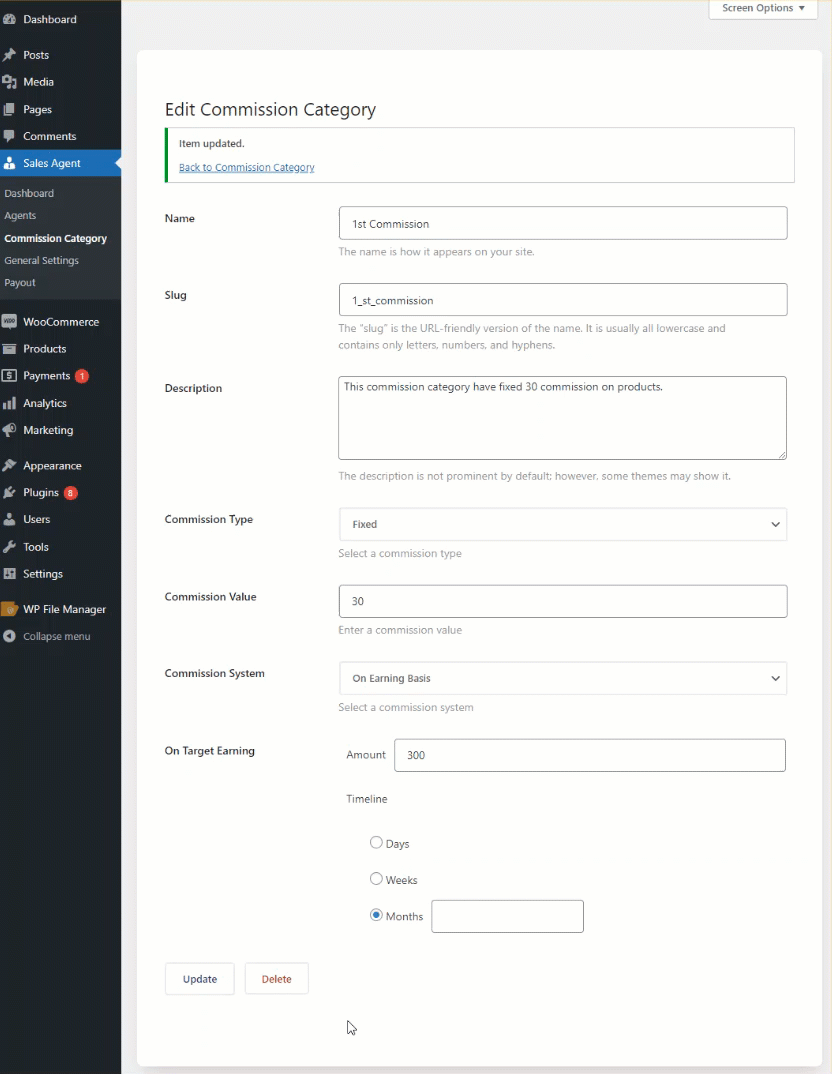This screenshot has width=832, height=1074.
Task: Click the Description text area
Action: (562, 418)
